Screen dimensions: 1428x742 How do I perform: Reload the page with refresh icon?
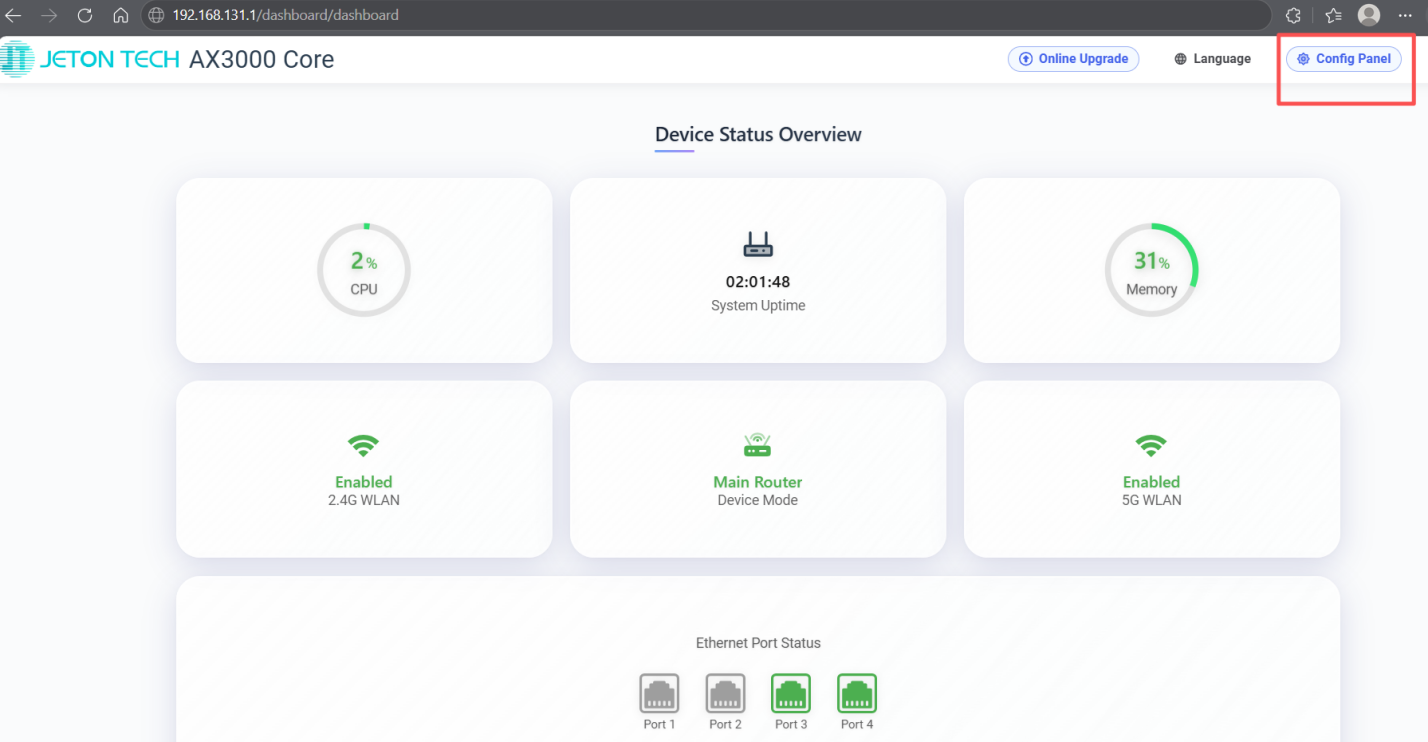tap(85, 15)
